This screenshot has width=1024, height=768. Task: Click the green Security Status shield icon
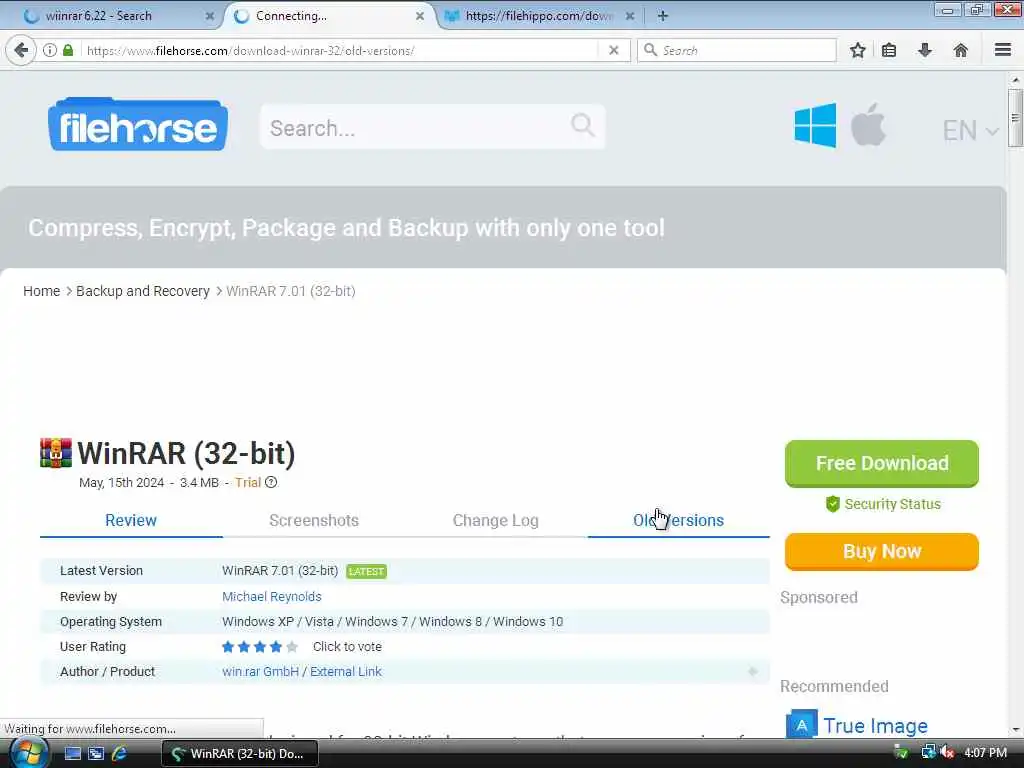pyautogui.click(x=833, y=504)
